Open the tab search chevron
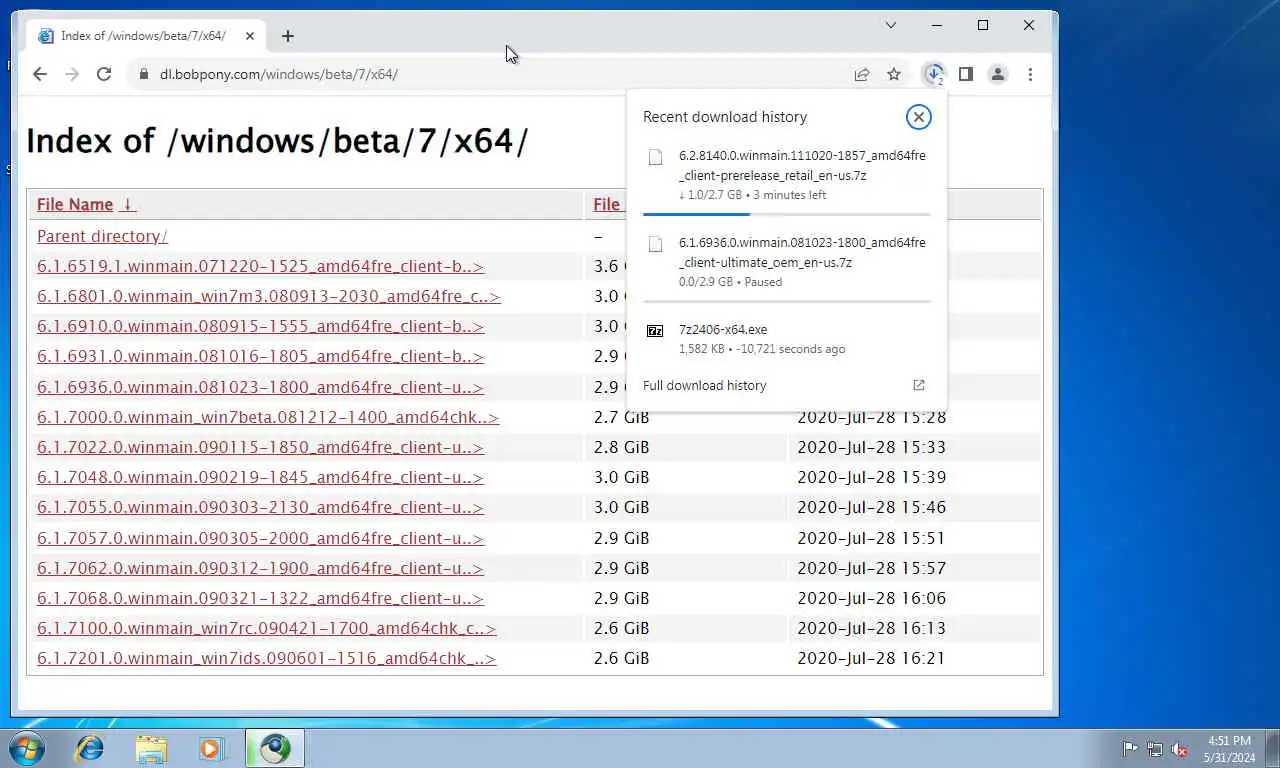The width and height of the screenshot is (1280, 768). click(x=891, y=25)
